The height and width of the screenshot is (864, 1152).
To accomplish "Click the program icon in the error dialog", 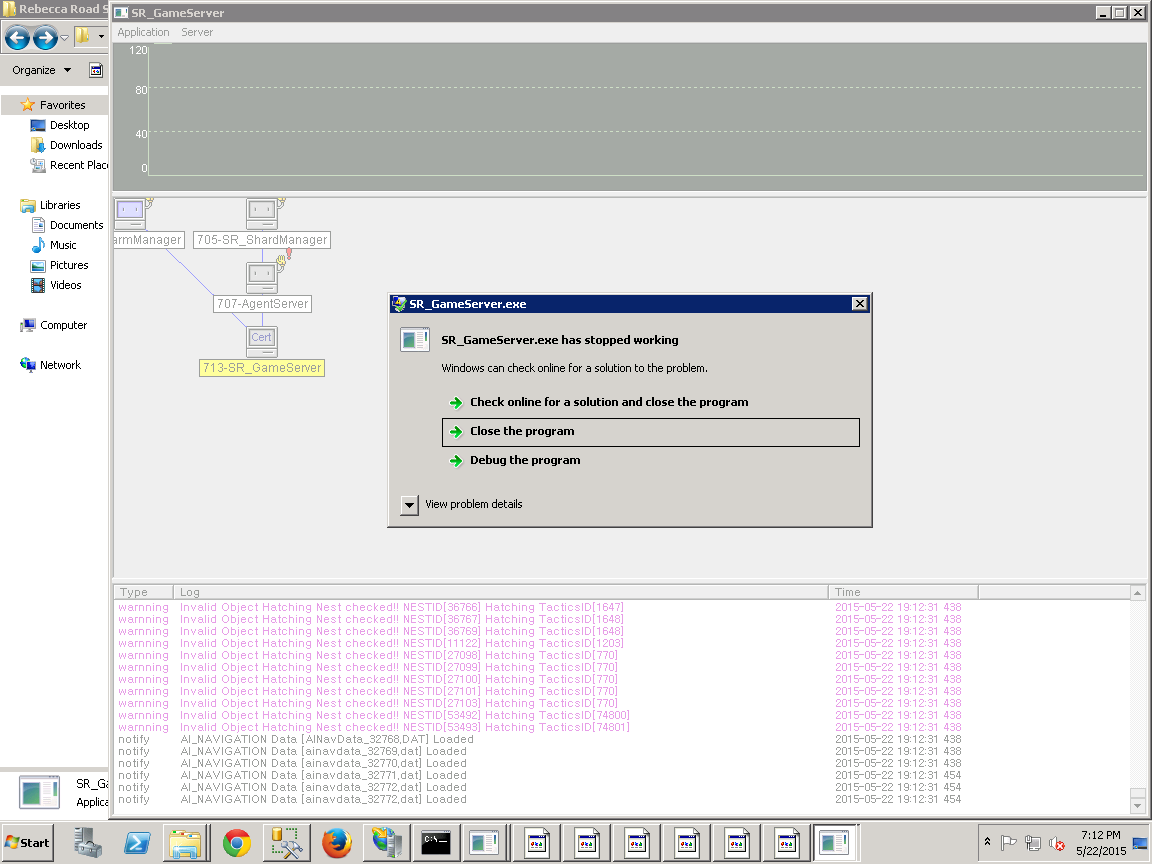I will pos(415,339).
